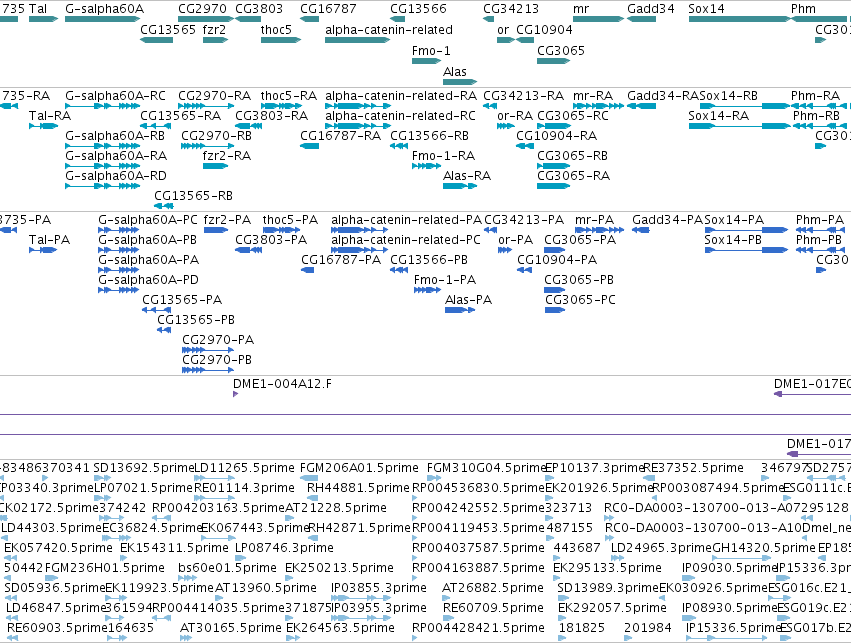Image resolution: width=851 pixels, height=643 pixels.
Task: Select the Alas gene label
Action: point(455,72)
